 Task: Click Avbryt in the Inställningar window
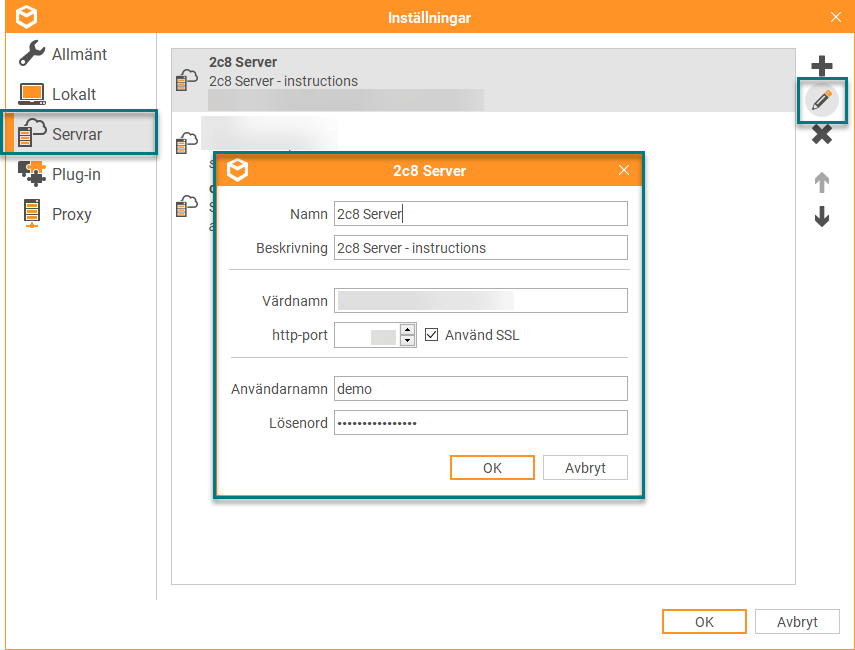(797, 622)
